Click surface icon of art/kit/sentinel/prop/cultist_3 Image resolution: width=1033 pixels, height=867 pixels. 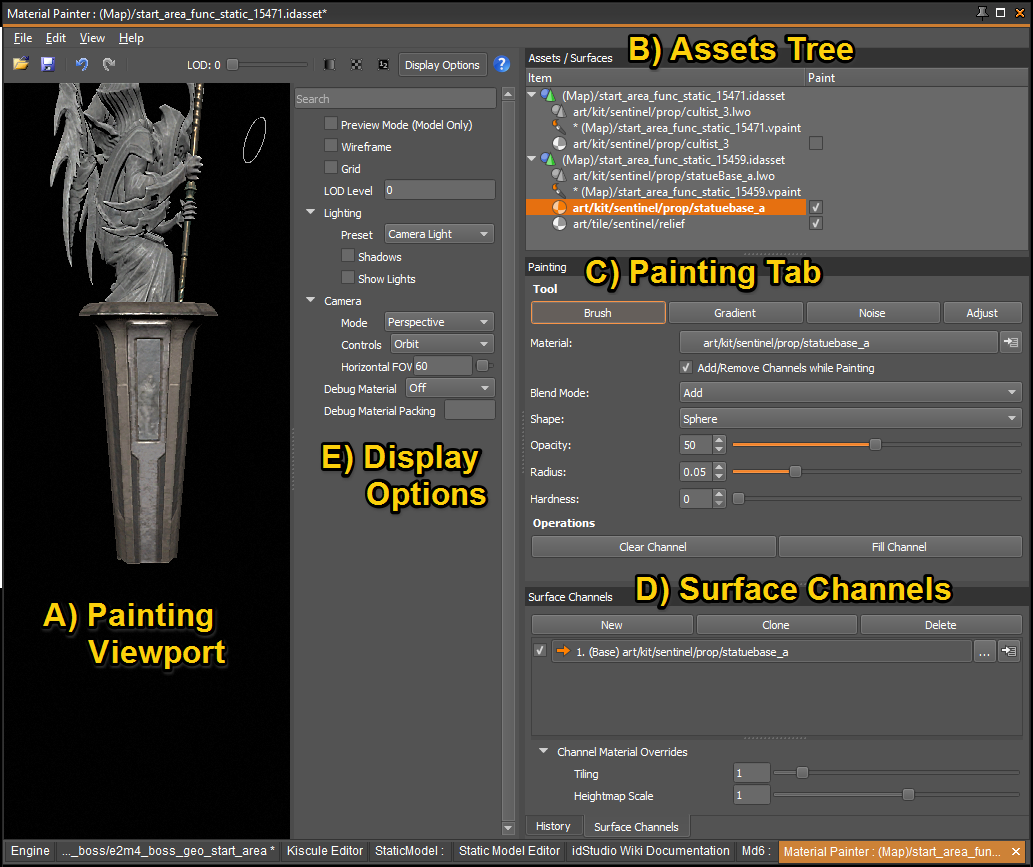559,144
